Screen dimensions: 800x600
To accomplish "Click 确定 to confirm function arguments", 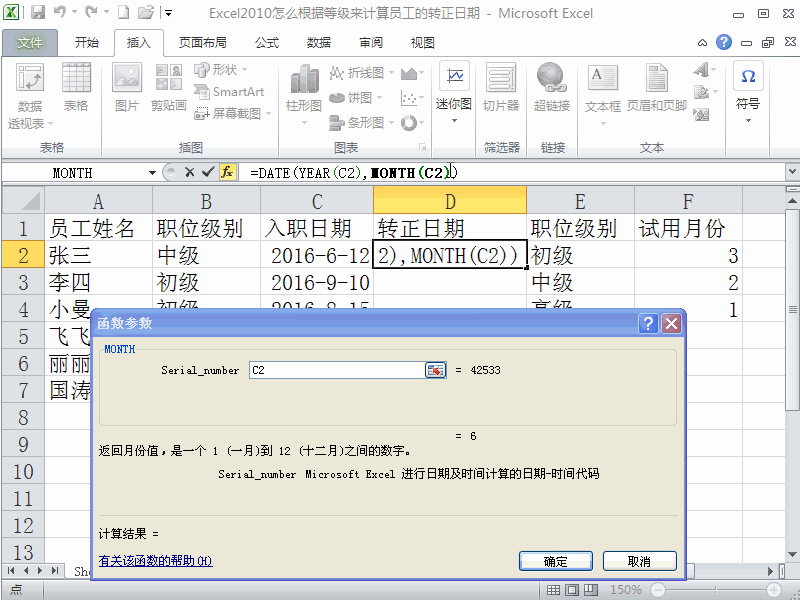I will click(556, 561).
